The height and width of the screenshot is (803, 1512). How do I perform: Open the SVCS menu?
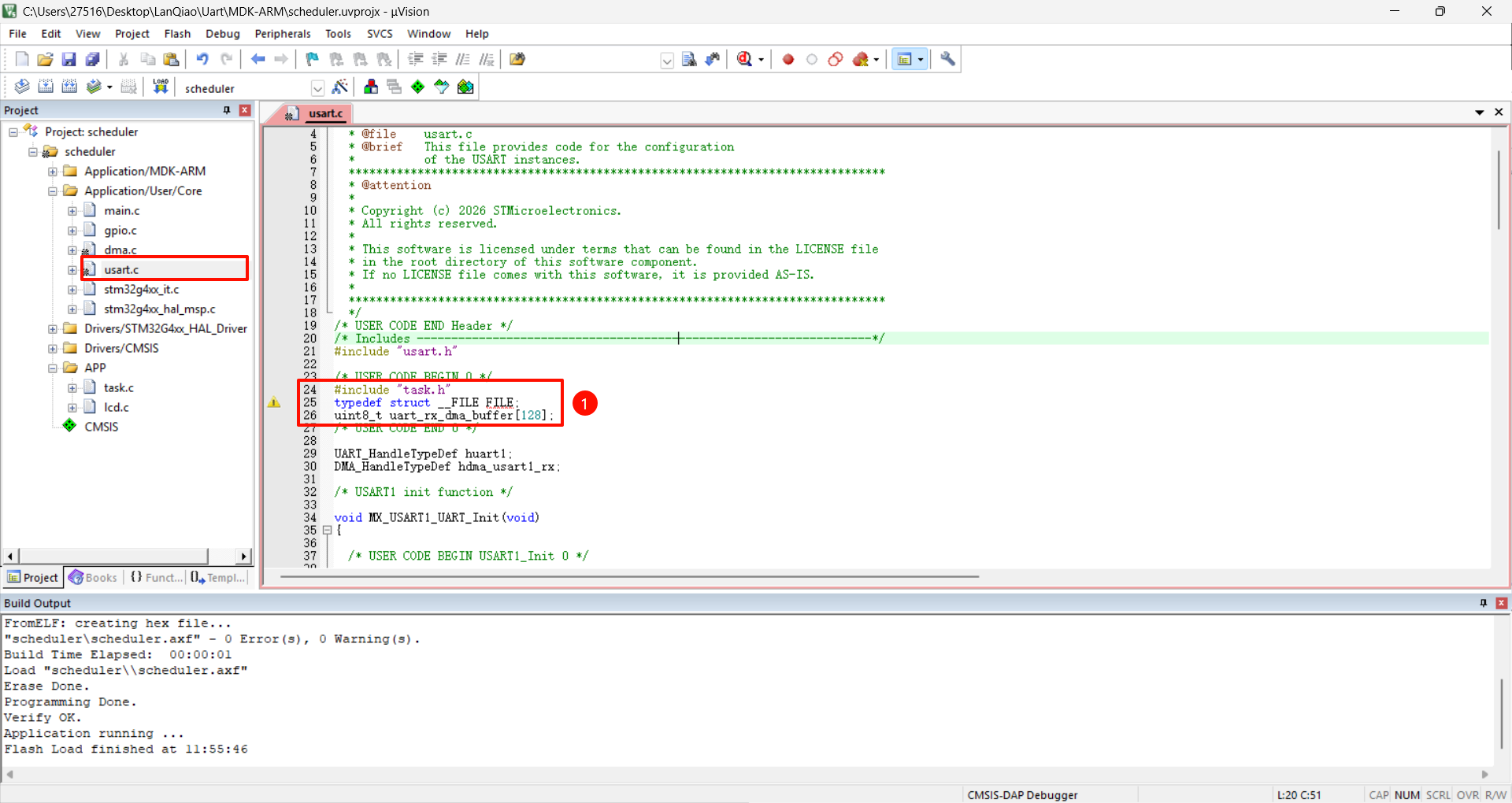pyautogui.click(x=380, y=34)
